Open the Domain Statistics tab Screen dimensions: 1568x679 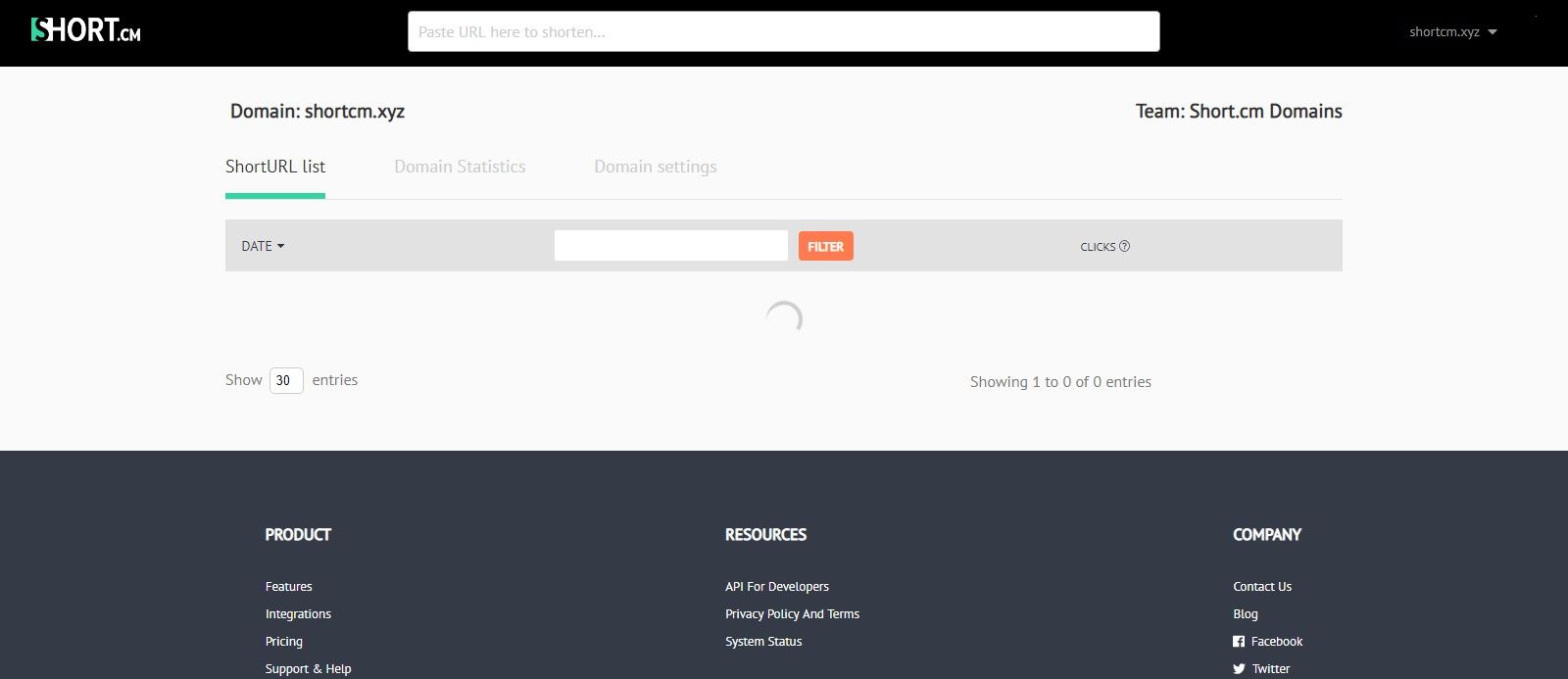460,167
